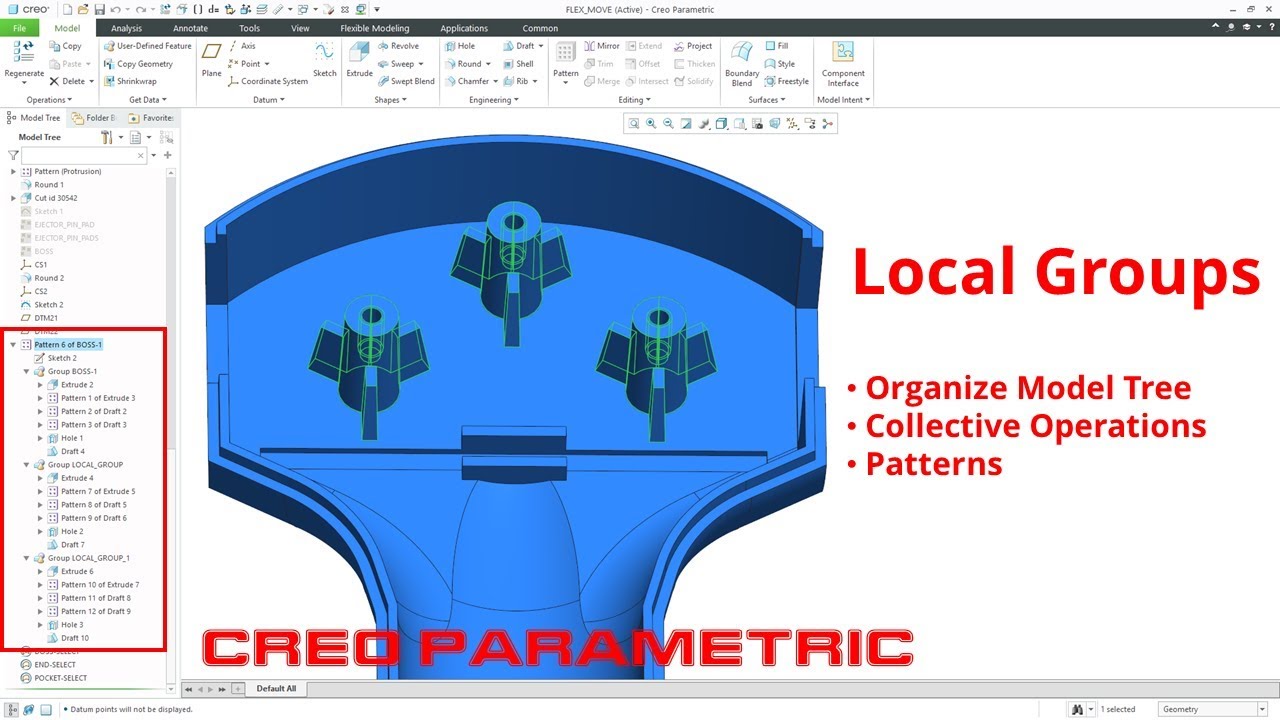Switch to the Analysis tab
Viewport: 1280px width, 720px height.
[x=126, y=28]
